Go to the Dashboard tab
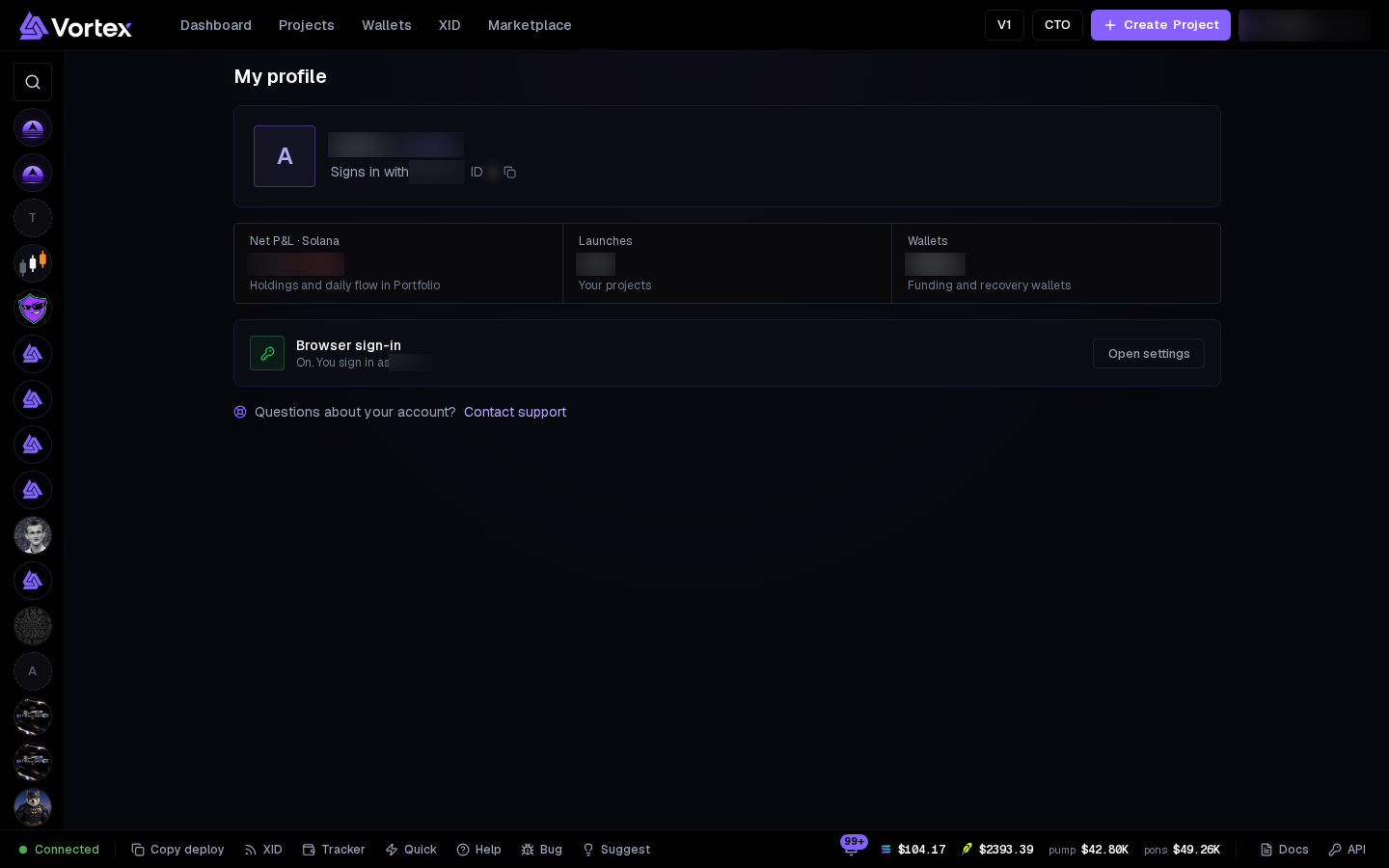Screen dimensions: 1389x868 pyautogui.click(x=216, y=25)
